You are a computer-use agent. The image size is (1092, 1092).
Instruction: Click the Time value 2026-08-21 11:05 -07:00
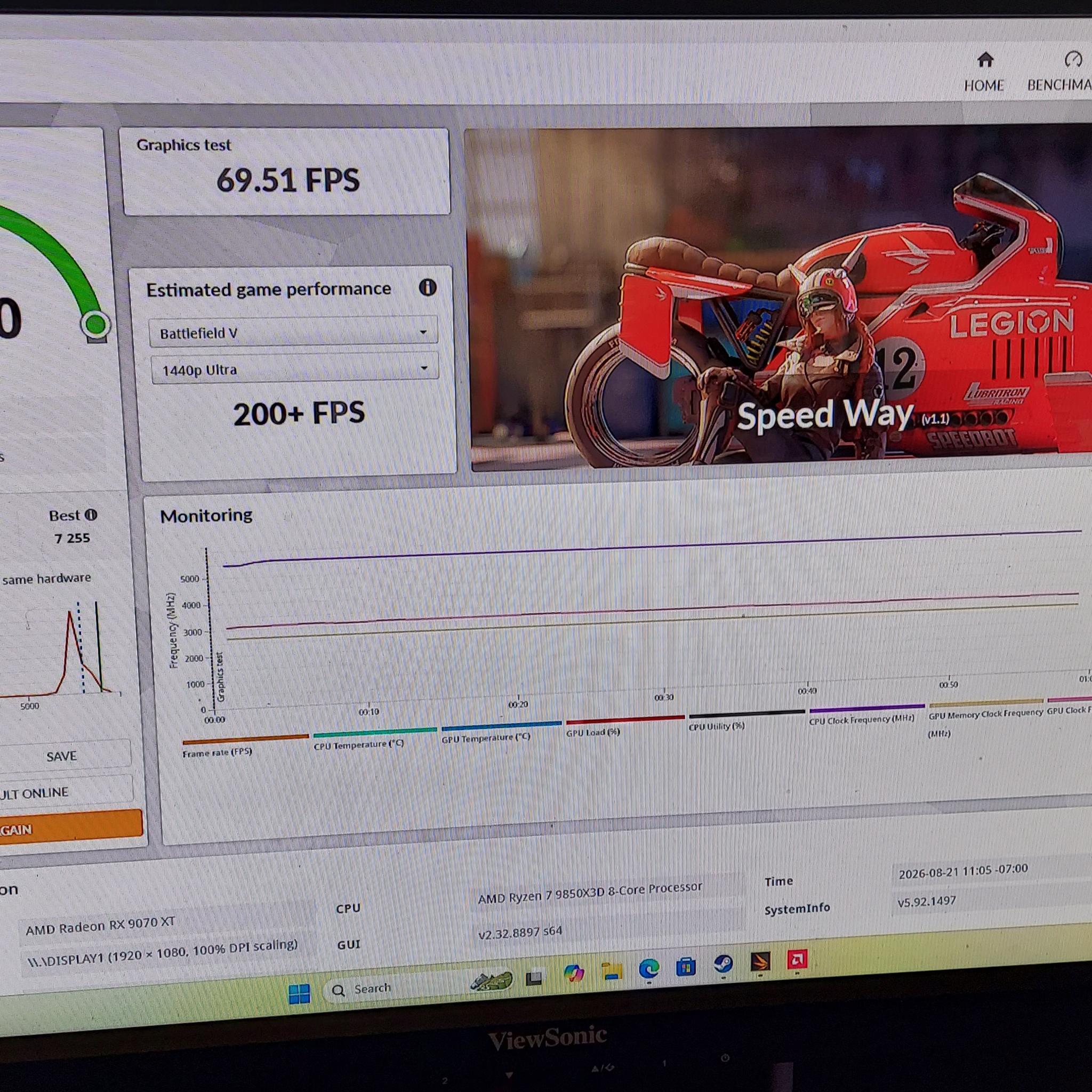click(963, 871)
